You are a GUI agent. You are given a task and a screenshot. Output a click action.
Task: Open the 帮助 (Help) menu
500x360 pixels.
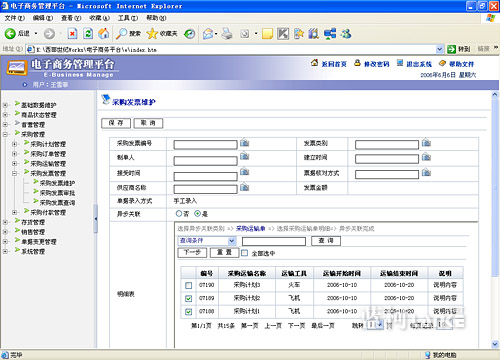156,18
